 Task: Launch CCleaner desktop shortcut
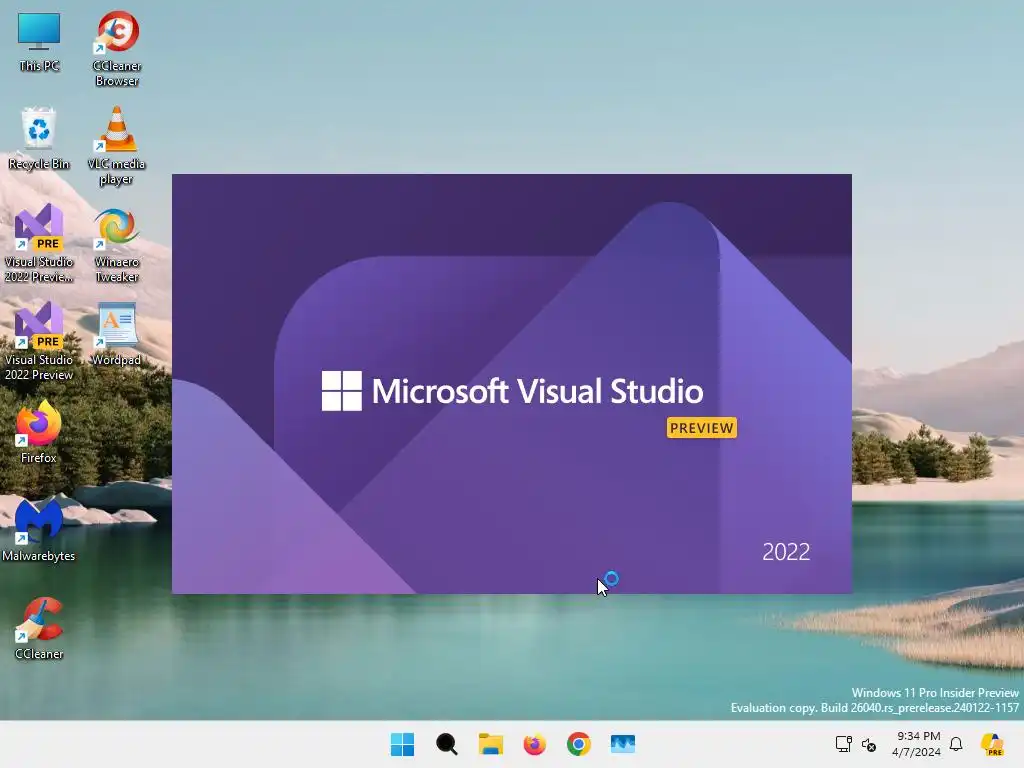[39, 628]
